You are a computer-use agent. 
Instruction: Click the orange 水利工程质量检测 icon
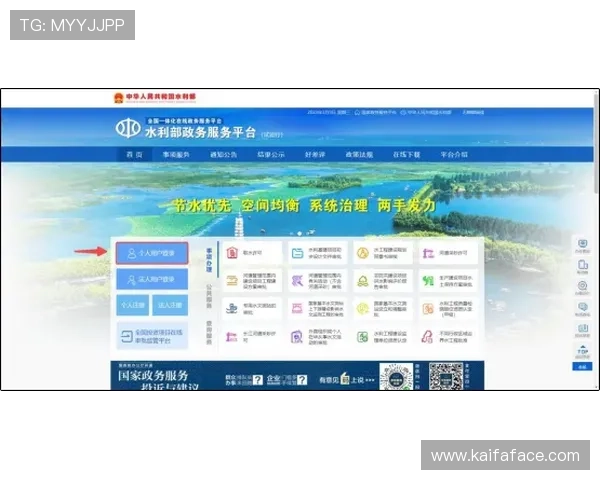point(428,309)
